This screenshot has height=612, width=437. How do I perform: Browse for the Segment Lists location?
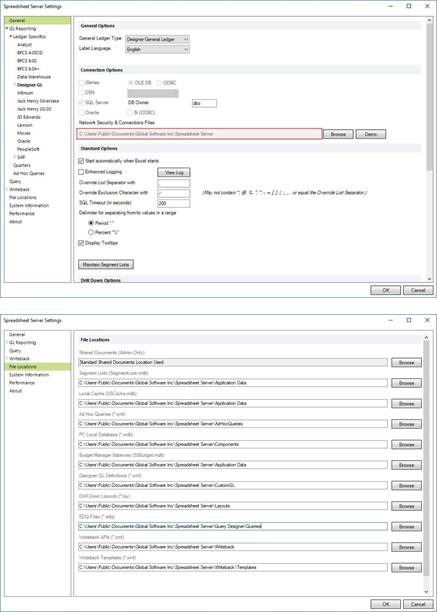[407, 383]
